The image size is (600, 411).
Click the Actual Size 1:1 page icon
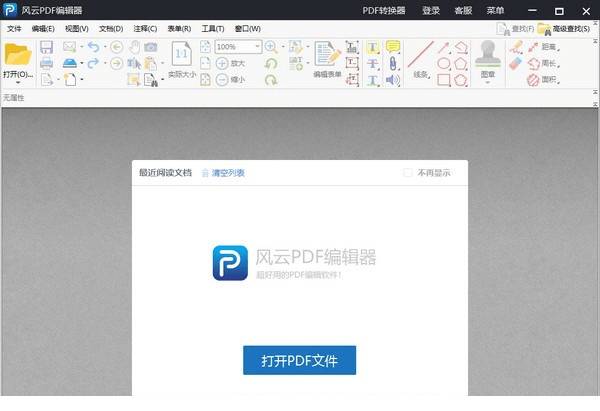point(182,54)
